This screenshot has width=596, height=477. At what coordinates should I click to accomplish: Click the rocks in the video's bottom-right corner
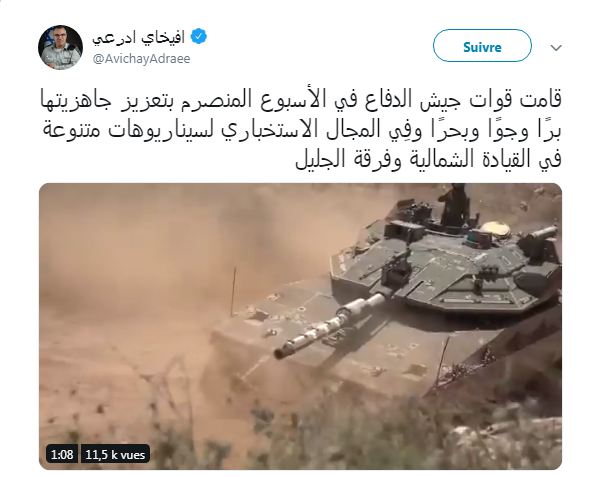click(x=506, y=443)
